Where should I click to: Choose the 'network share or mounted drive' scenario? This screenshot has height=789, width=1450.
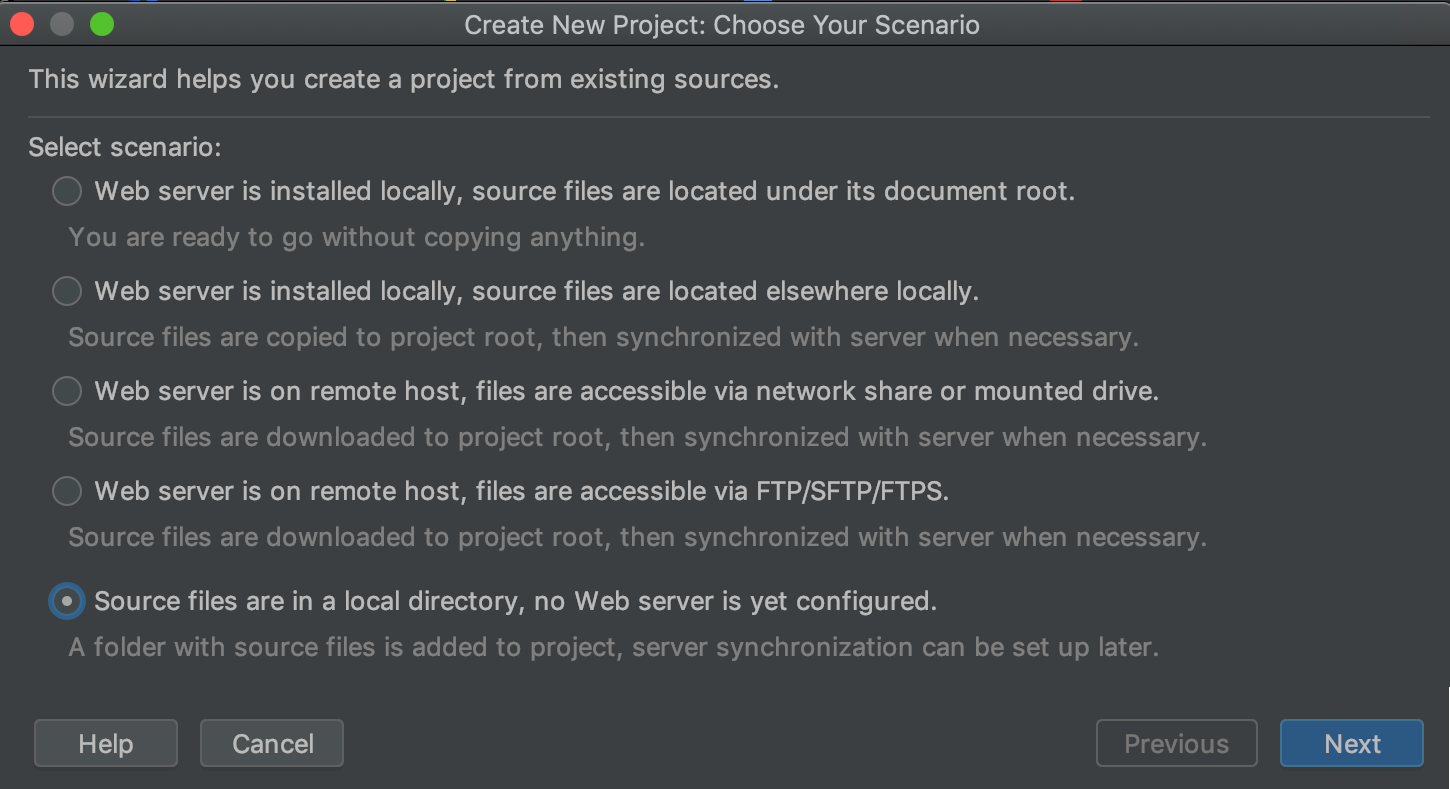(66, 391)
